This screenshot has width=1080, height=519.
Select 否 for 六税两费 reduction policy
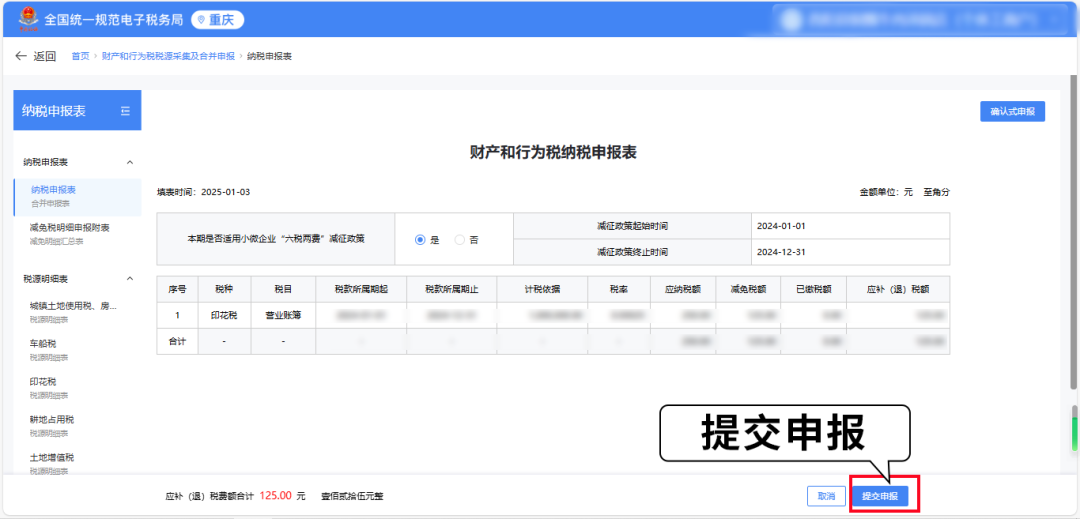click(x=460, y=240)
